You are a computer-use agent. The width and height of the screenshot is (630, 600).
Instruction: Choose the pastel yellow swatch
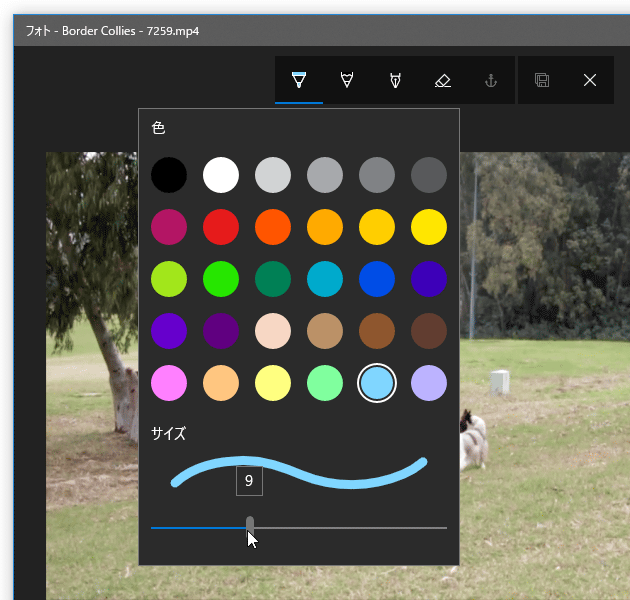(273, 383)
